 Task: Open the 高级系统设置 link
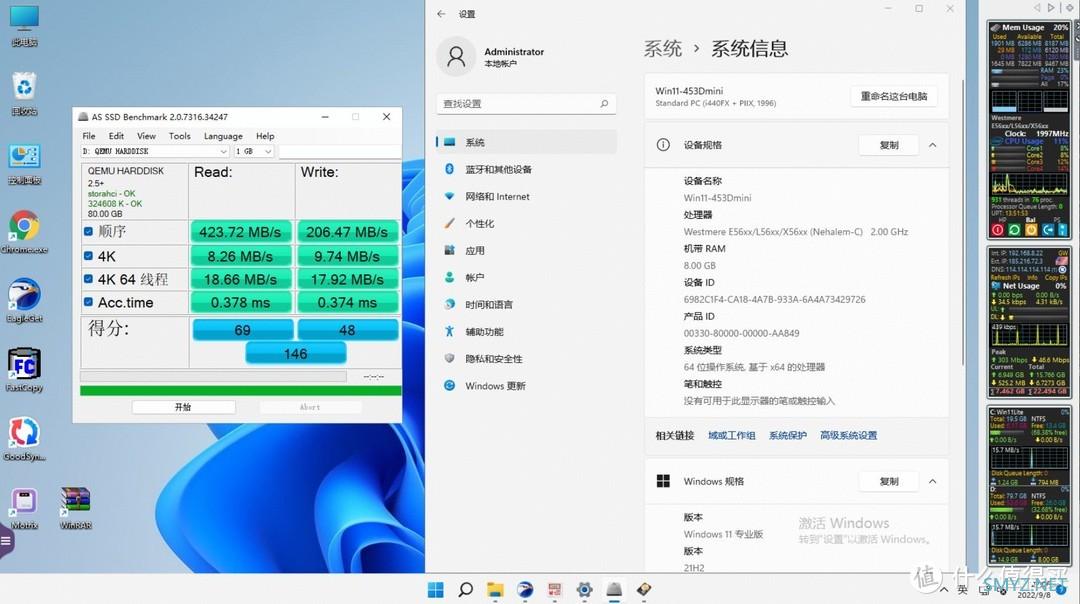849,435
